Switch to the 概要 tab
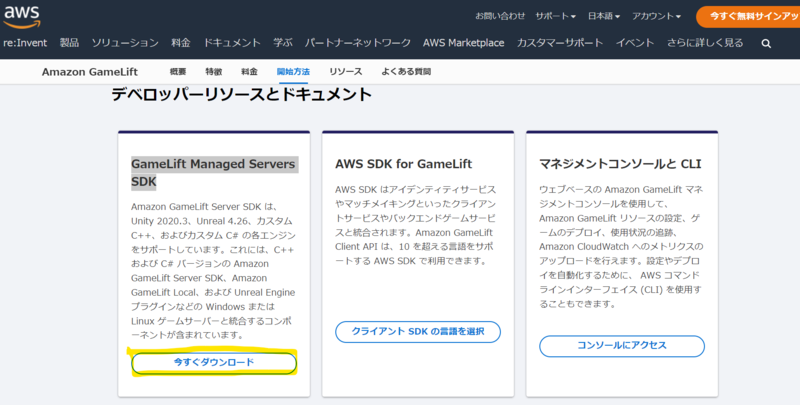This screenshot has height=405, width=800. 178,72
